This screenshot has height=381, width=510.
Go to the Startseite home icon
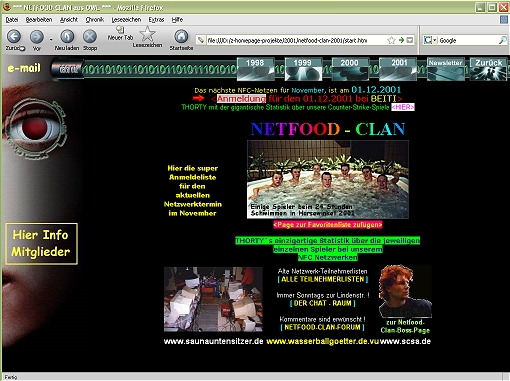181,36
